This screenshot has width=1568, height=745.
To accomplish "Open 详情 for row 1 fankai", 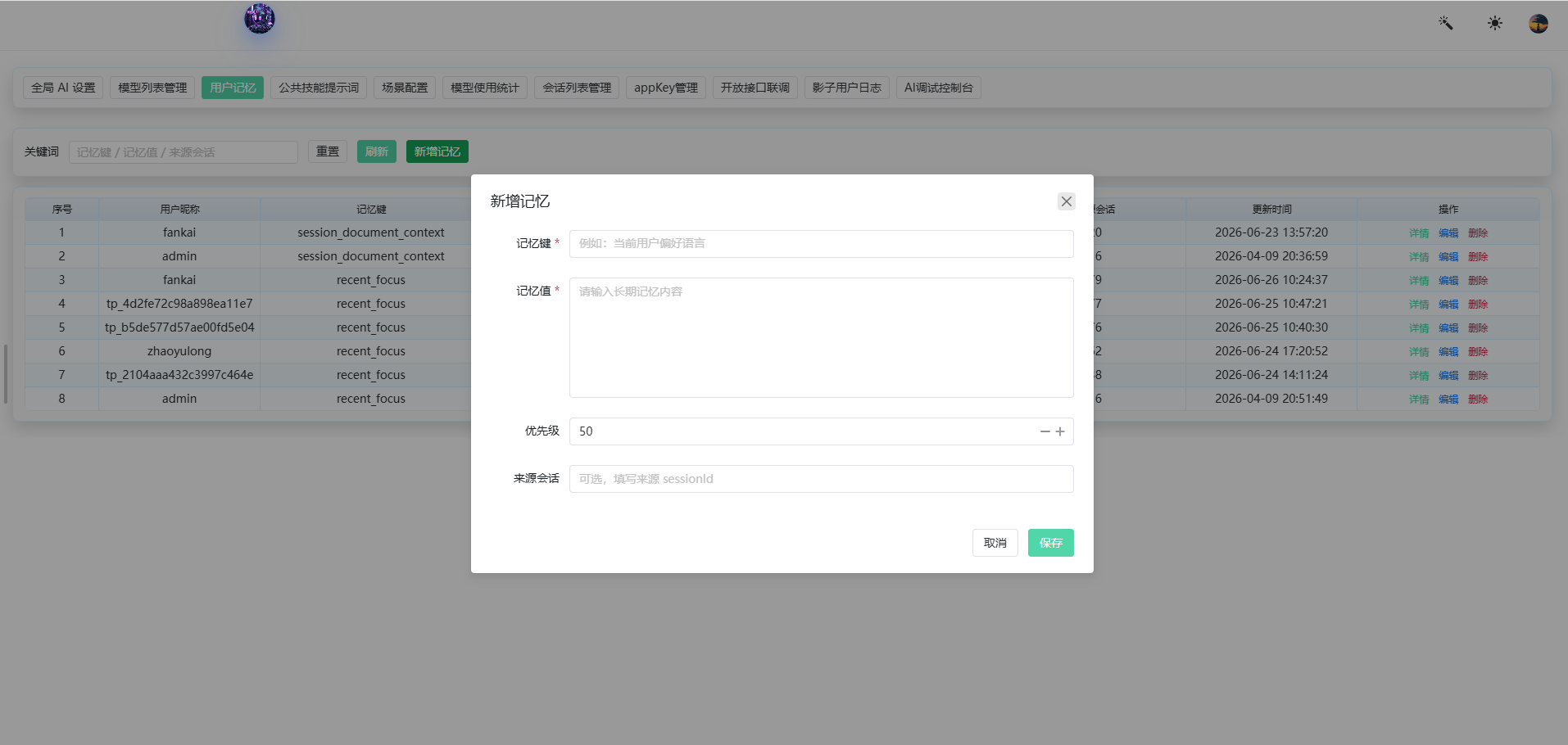I will 1419,233.
